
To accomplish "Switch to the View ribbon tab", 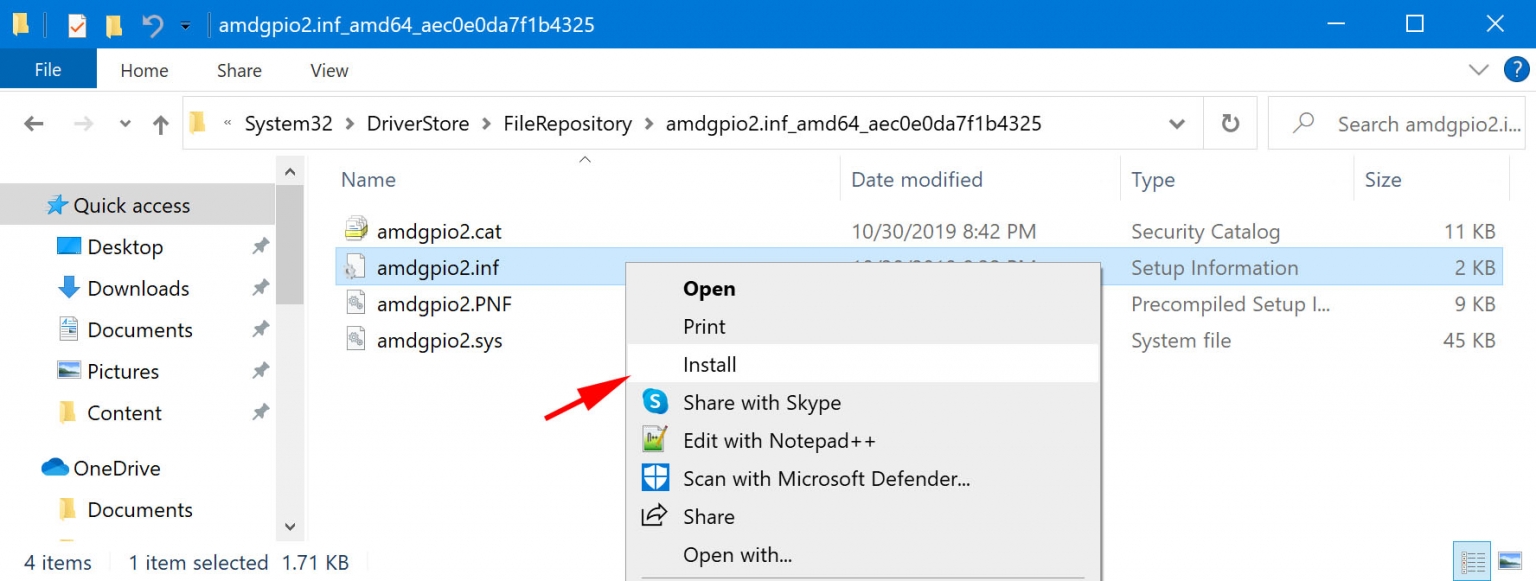I will pyautogui.click(x=328, y=70).
